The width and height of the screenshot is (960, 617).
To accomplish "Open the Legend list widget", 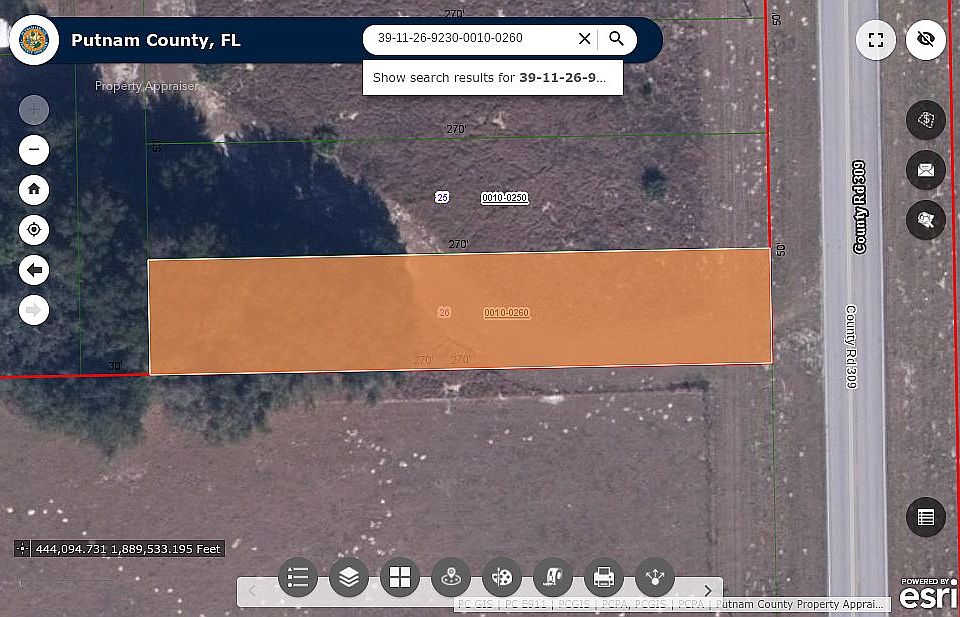I will click(x=298, y=577).
